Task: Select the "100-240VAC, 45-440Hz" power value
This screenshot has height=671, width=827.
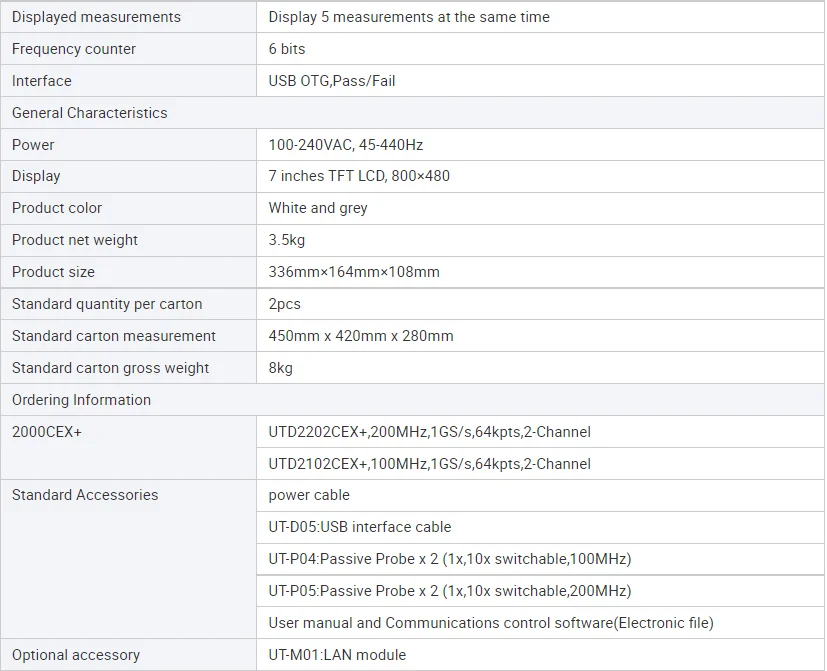Action: (346, 145)
